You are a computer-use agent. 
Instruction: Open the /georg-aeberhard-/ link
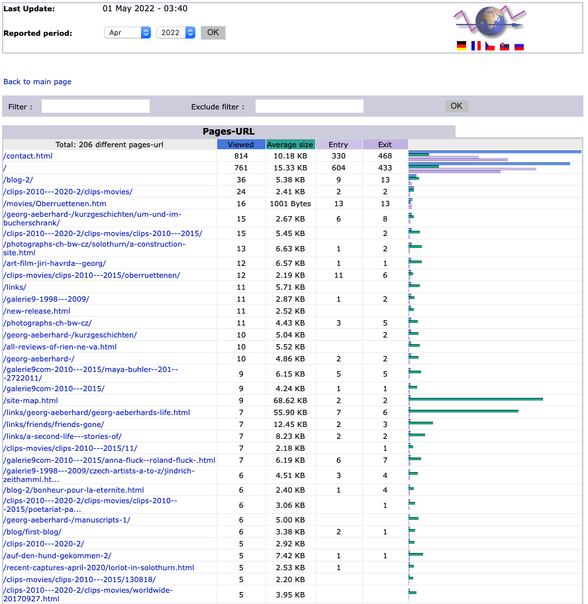[39, 359]
